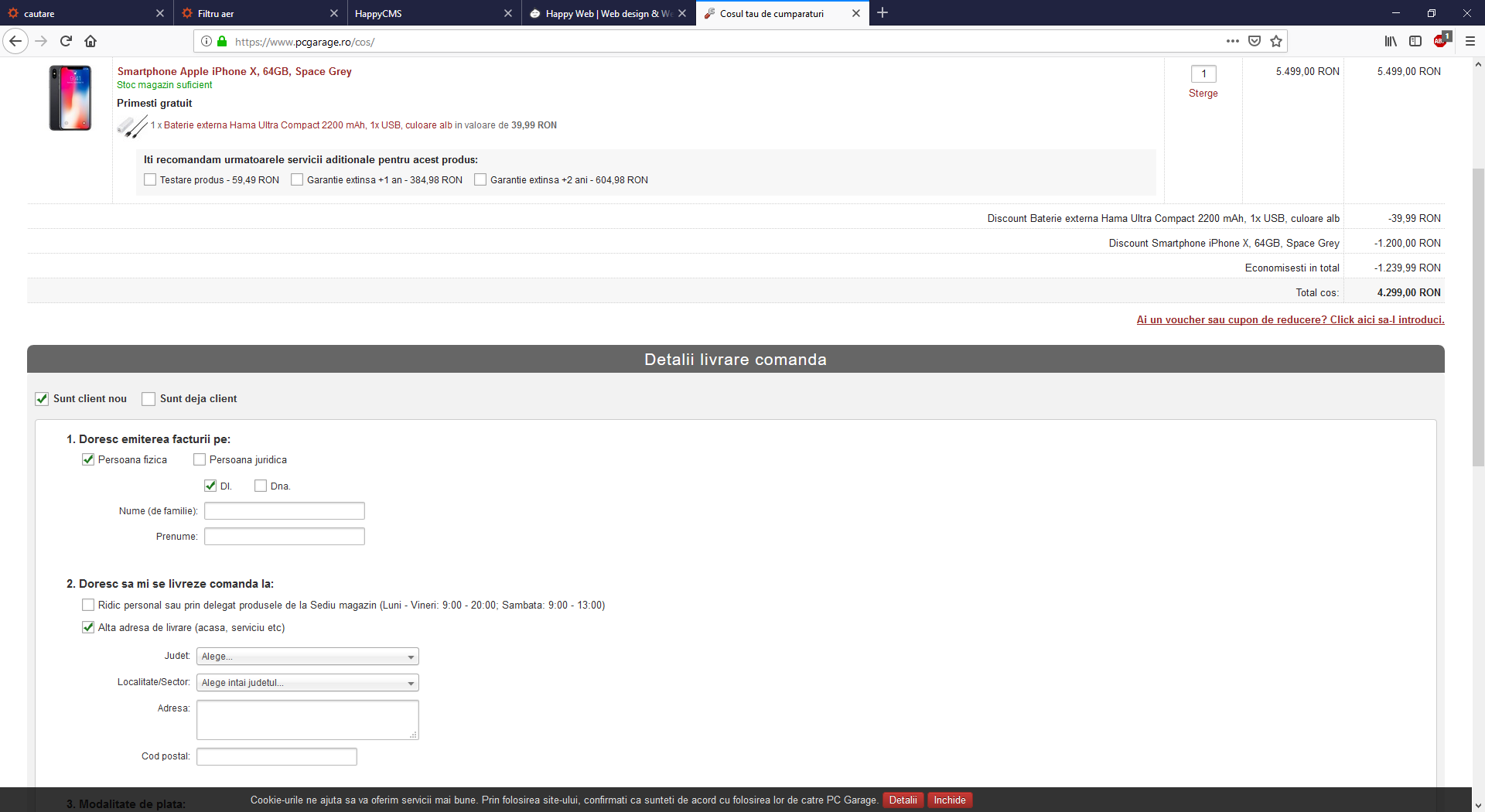Click the Detalii livrare comanda header
Screen dimensions: 1485x812
[736, 359]
